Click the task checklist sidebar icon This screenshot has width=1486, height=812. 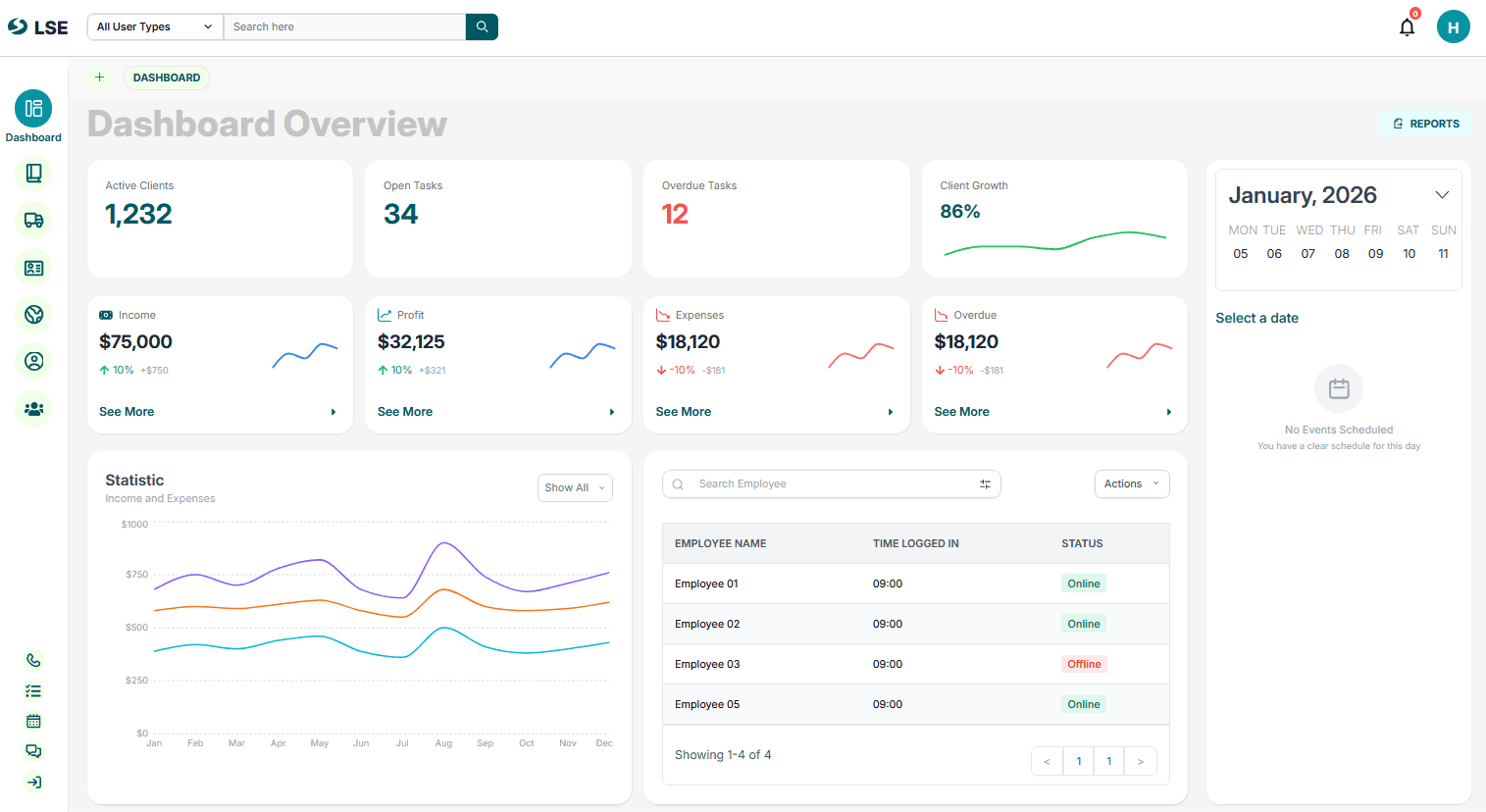tap(33, 691)
